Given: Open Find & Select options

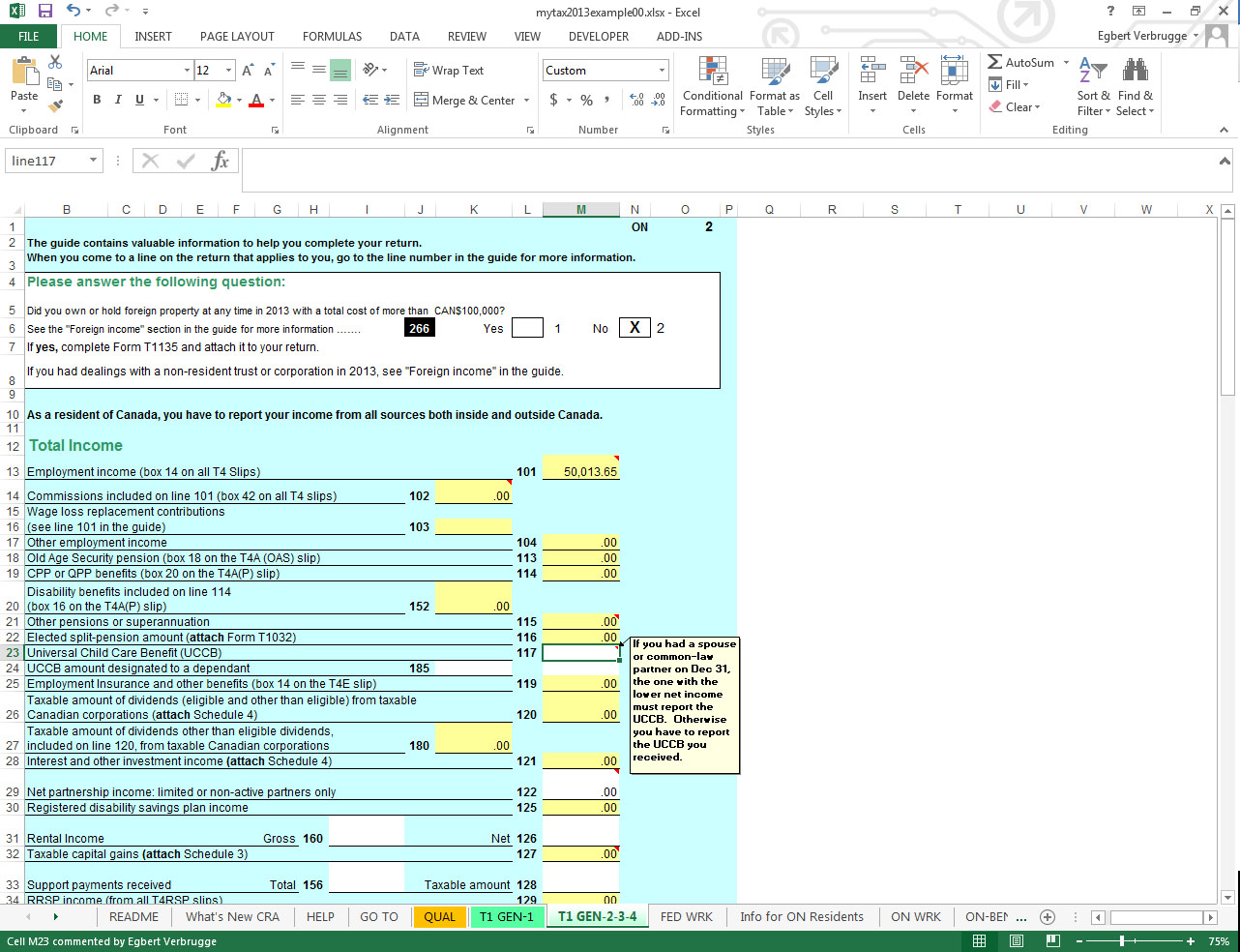Looking at the screenshot, I should (1136, 87).
